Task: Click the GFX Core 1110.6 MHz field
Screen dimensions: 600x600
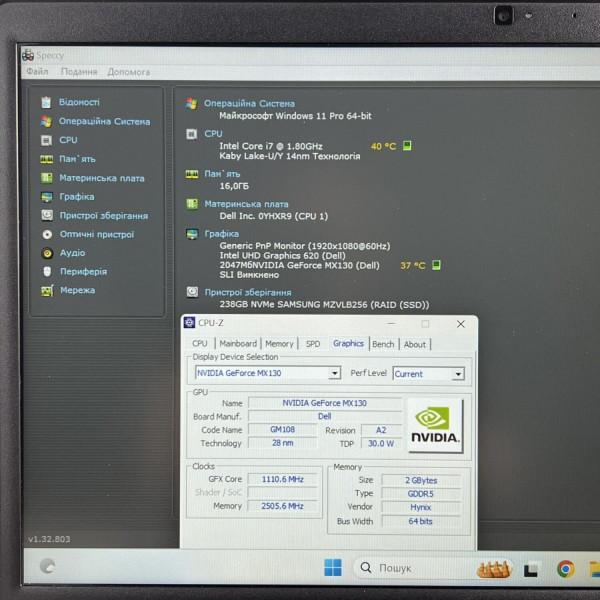Action: [x=282, y=479]
